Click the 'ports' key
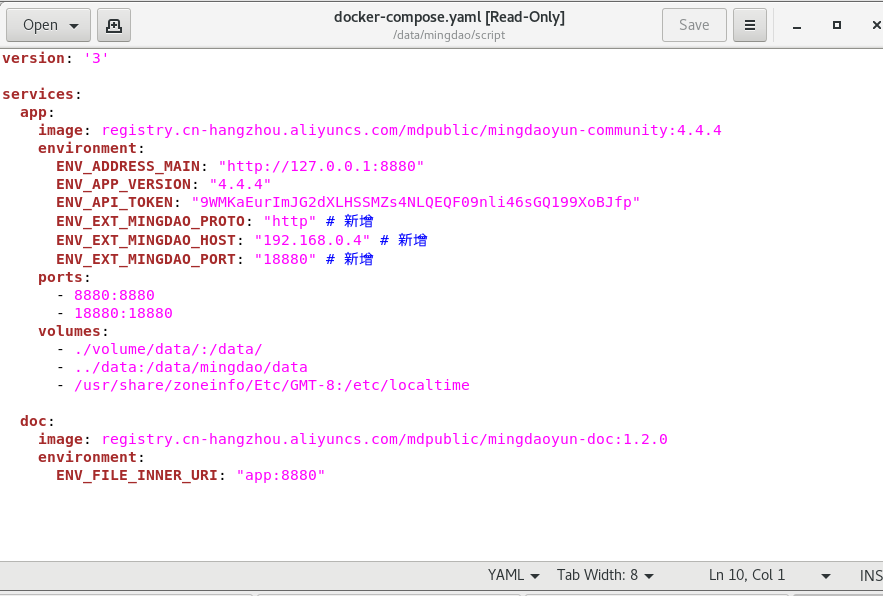Viewport: 883px width, 596px height. point(60,277)
